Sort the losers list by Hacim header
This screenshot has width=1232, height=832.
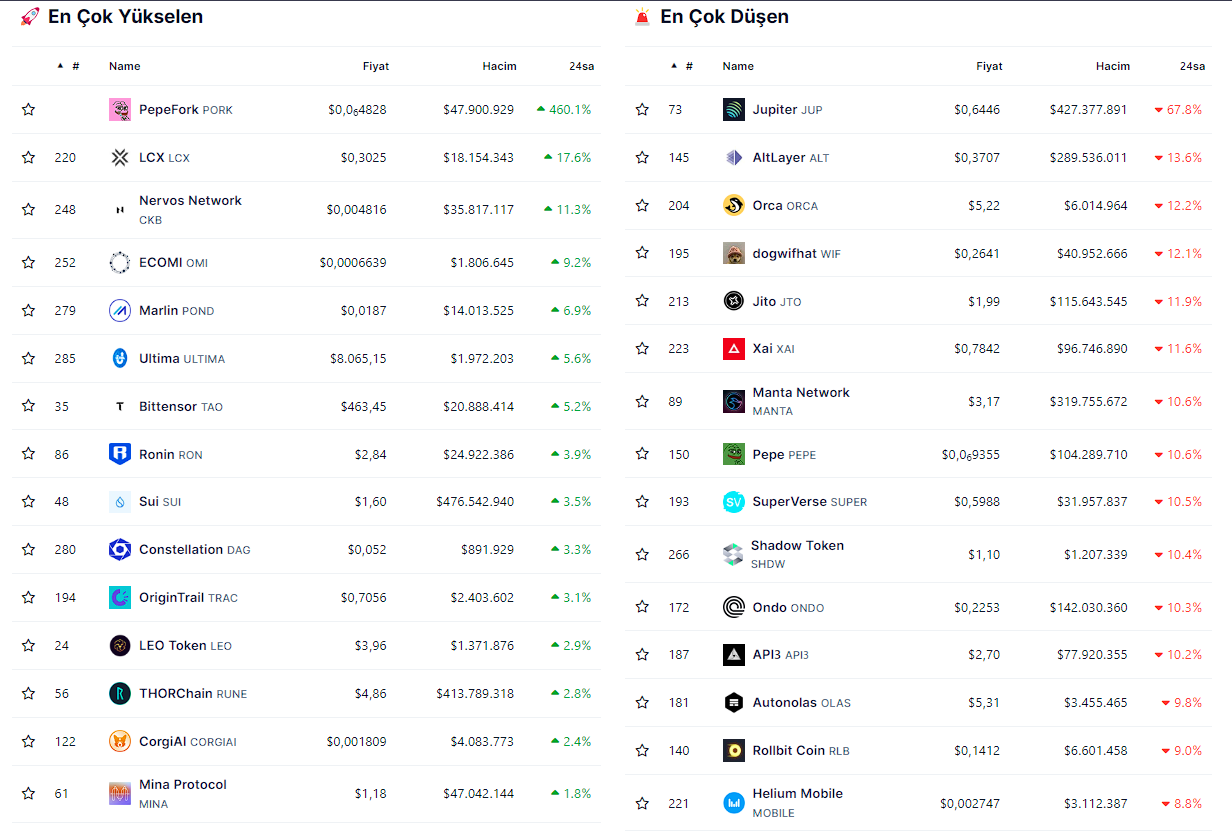pos(1112,66)
